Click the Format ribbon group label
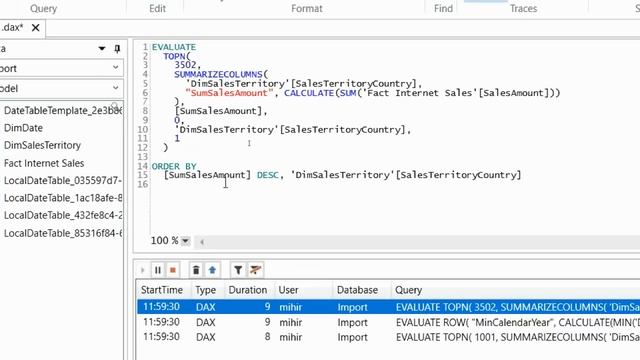 (307, 9)
